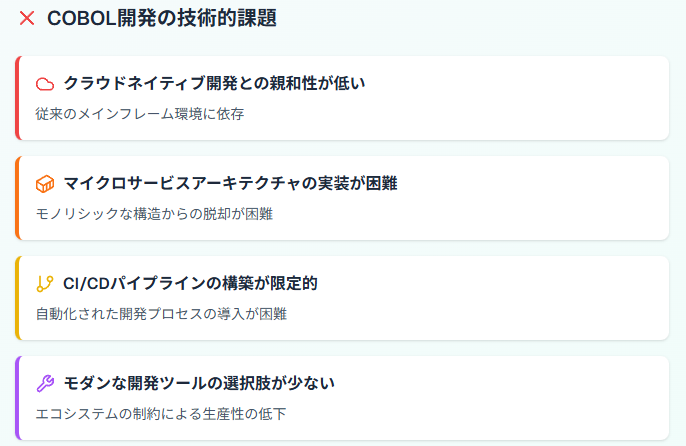Click the モノリシックな構造からの脱却が困難 description
Screen dimensions: 686x446
coord(154,214)
